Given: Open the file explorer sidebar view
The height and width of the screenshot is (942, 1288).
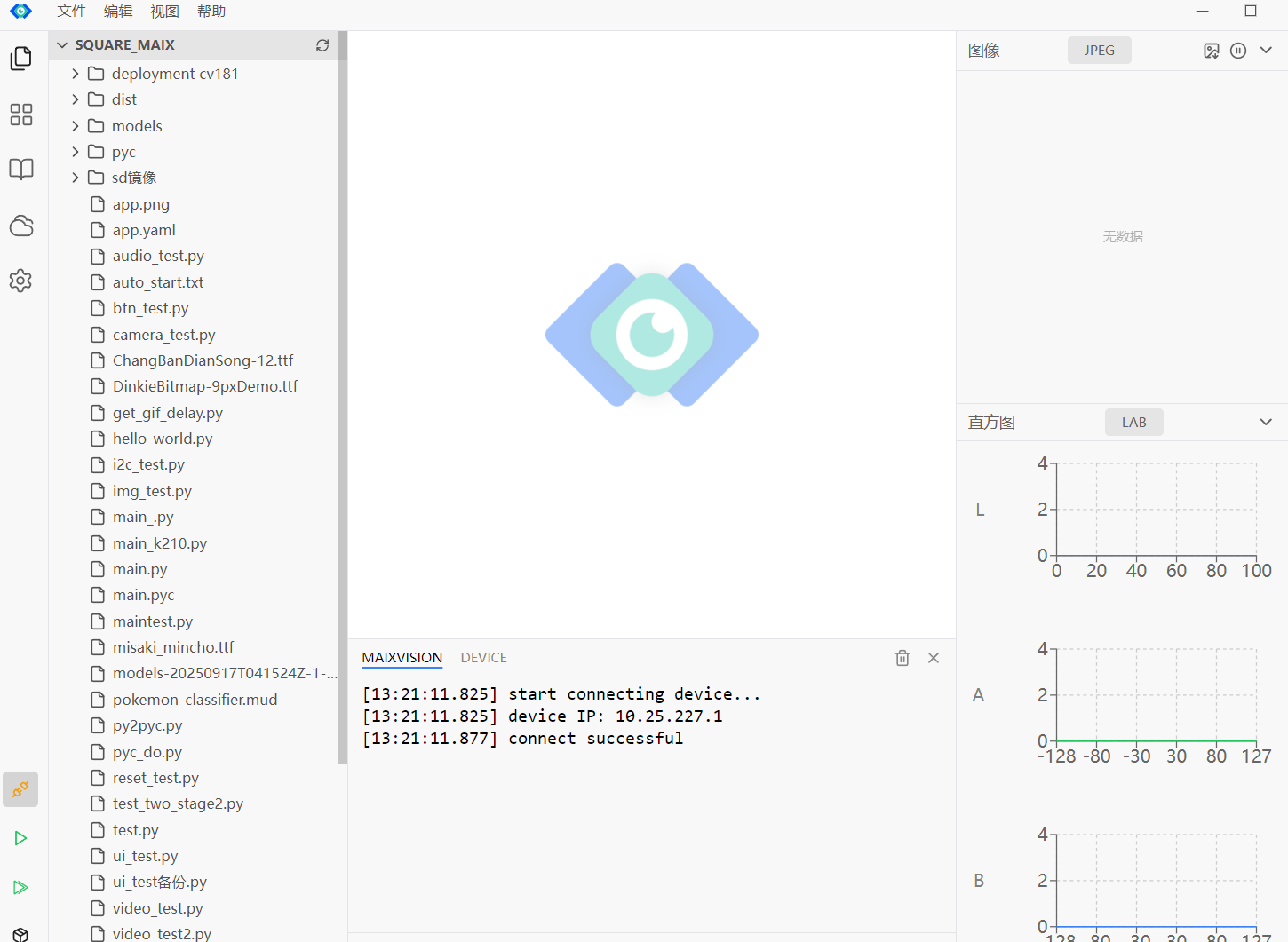Looking at the screenshot, I should (x=20, y=59).
